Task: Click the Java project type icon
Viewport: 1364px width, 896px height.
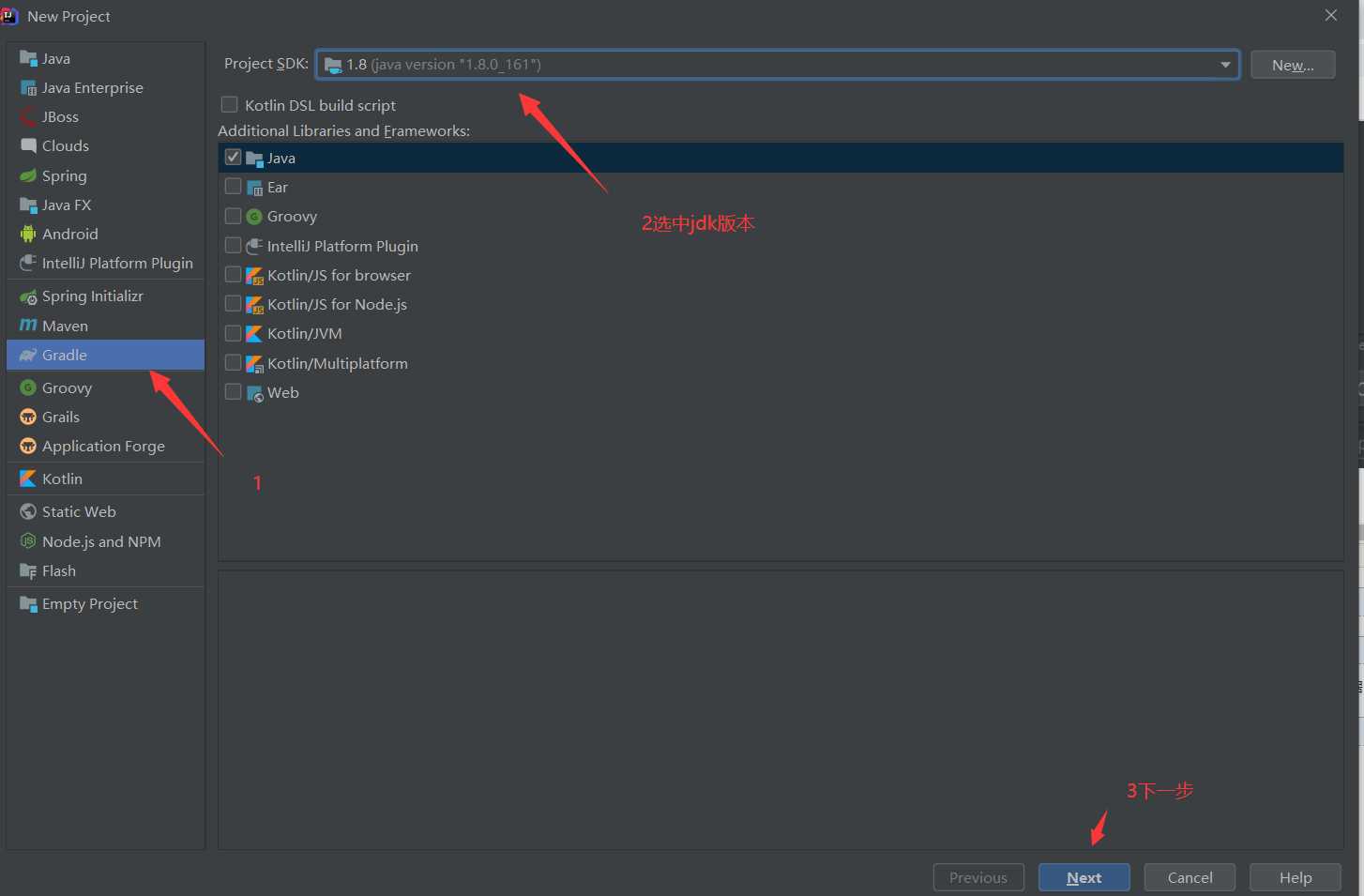Action: point(28,59)
